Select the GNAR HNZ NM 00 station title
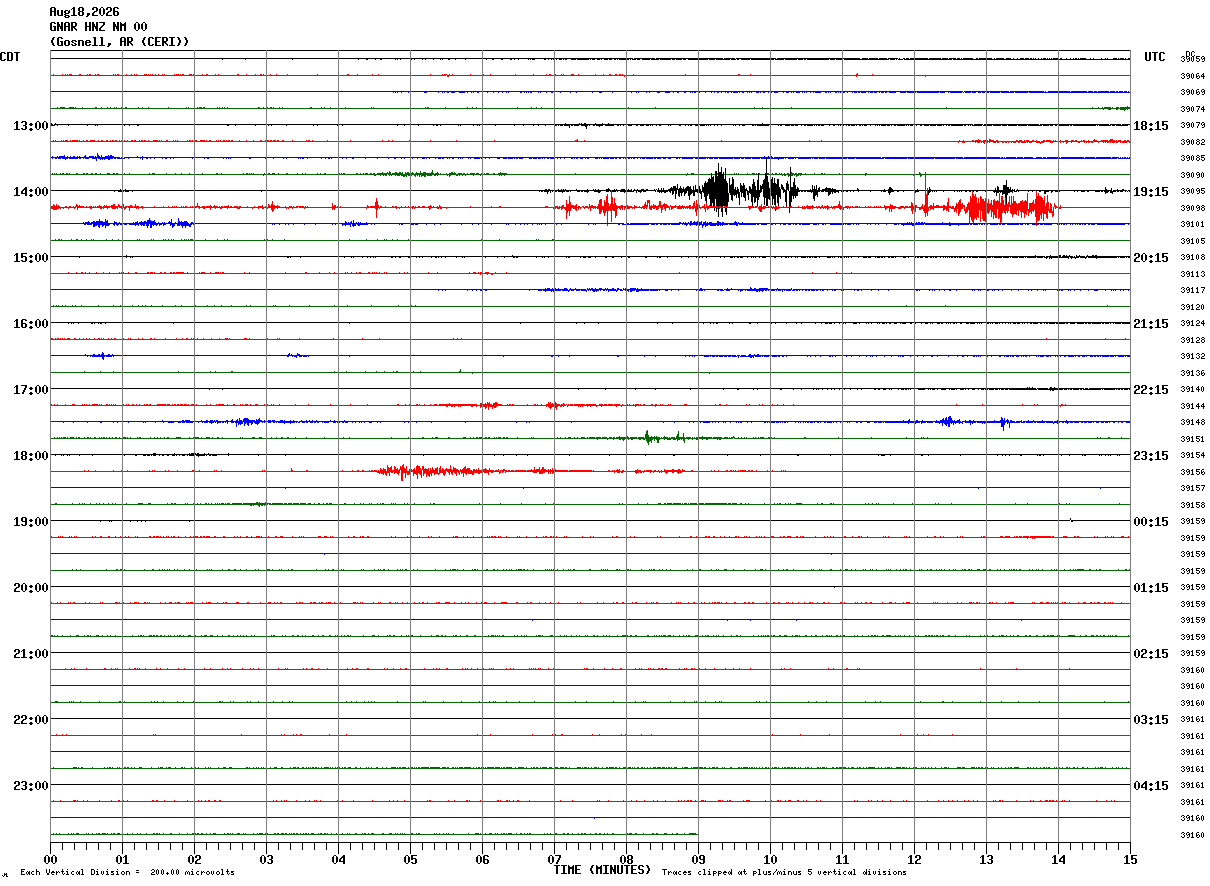 tap(98, 27)
